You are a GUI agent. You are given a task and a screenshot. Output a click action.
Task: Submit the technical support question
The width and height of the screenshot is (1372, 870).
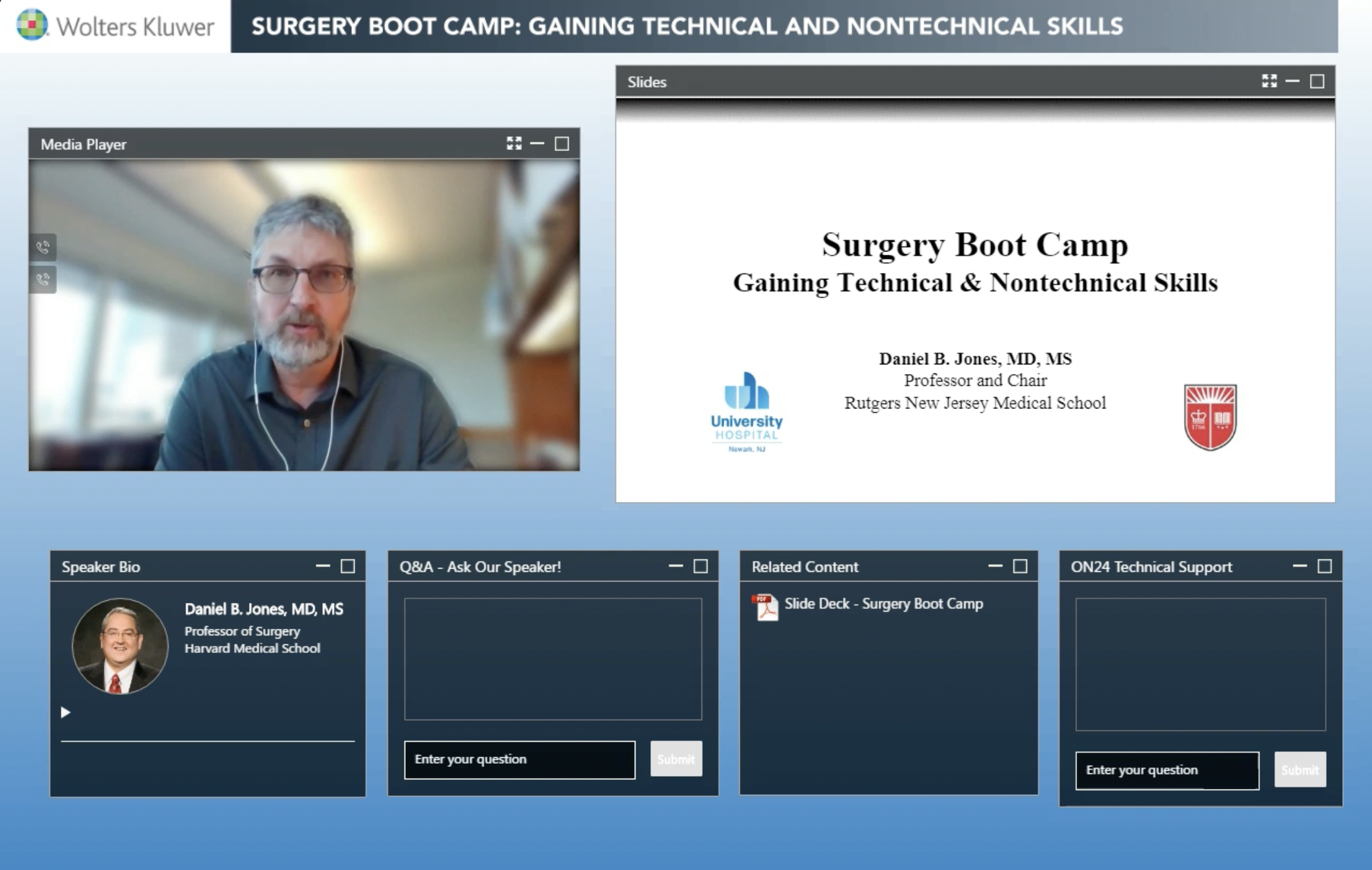tap(1299, 770)
